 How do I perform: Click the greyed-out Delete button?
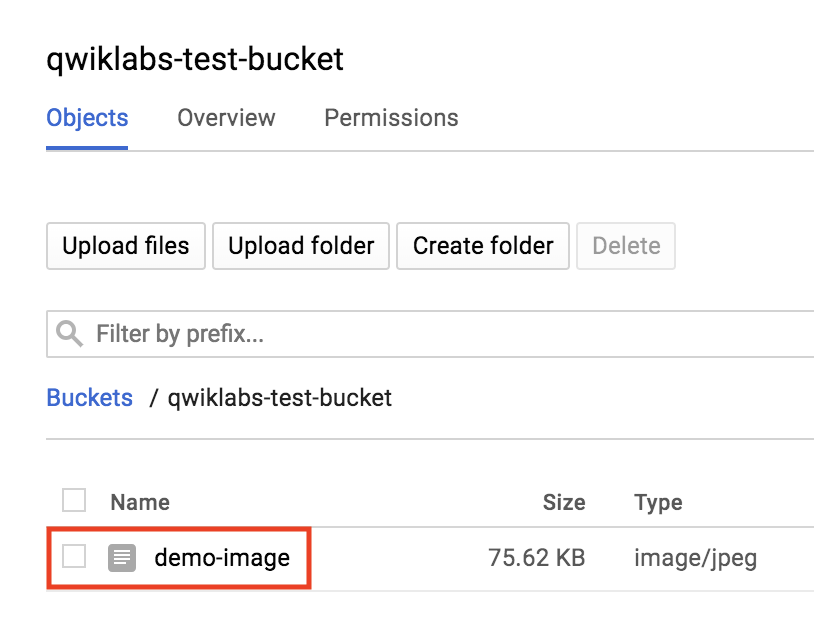626,246
